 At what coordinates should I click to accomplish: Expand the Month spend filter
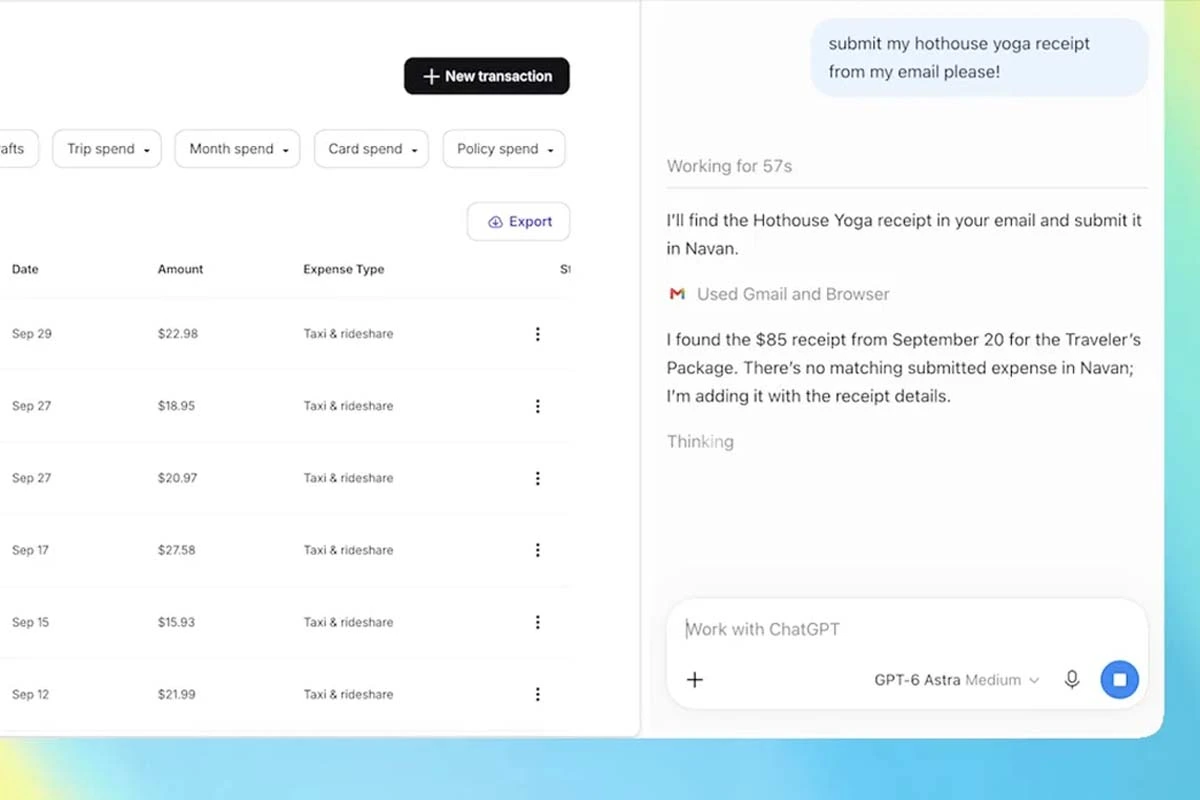(x=237, y=149)
